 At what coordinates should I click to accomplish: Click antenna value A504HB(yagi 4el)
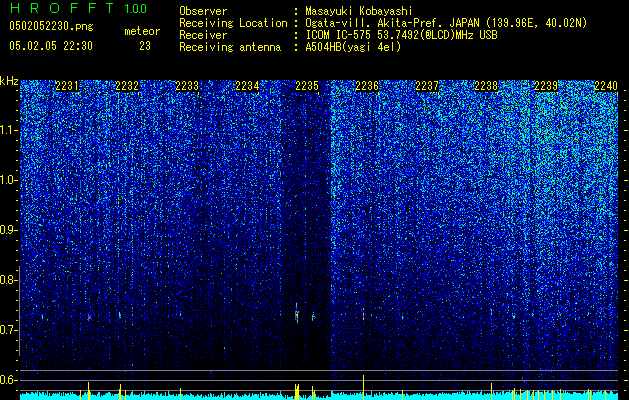tap(353, 47)
